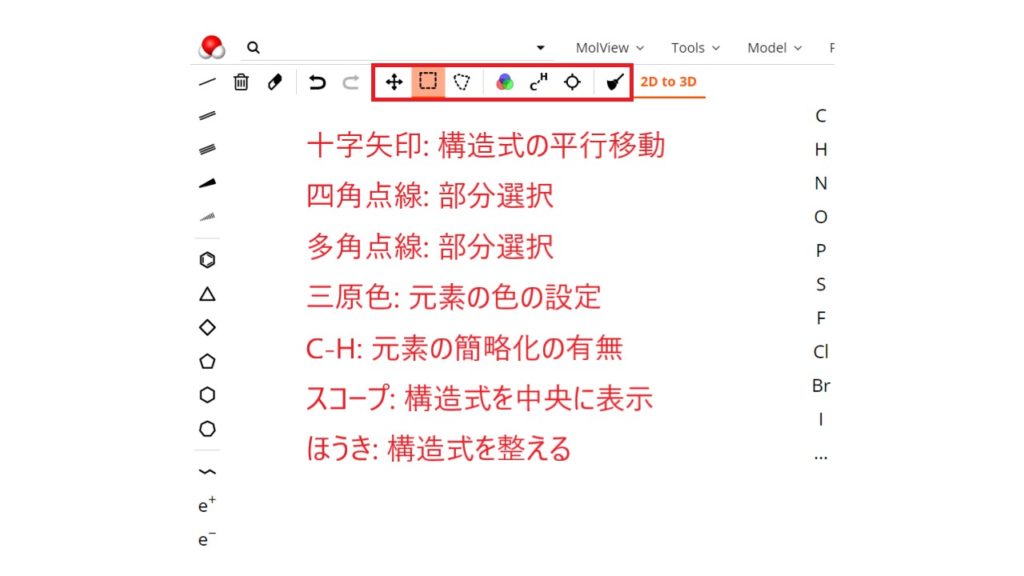This screenshot has height=576, width=1024.
Task: Select the single bond drawing tool
Action: pyautogui.click(x=207, y=81)
